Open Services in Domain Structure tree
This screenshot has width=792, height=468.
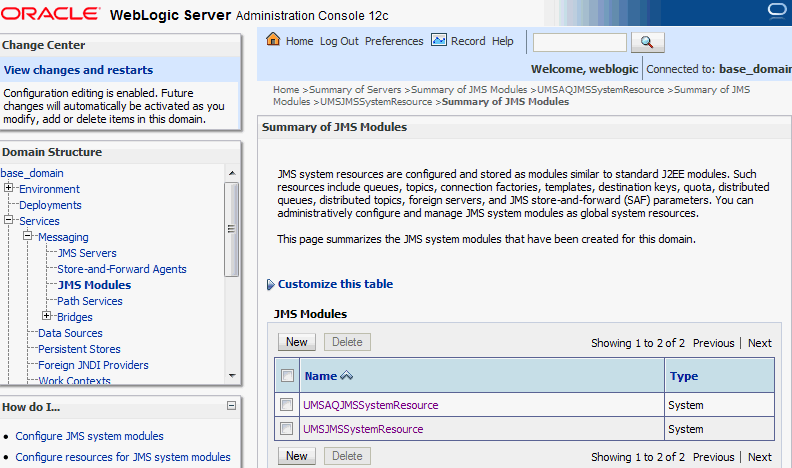click(x=39, y=221)
